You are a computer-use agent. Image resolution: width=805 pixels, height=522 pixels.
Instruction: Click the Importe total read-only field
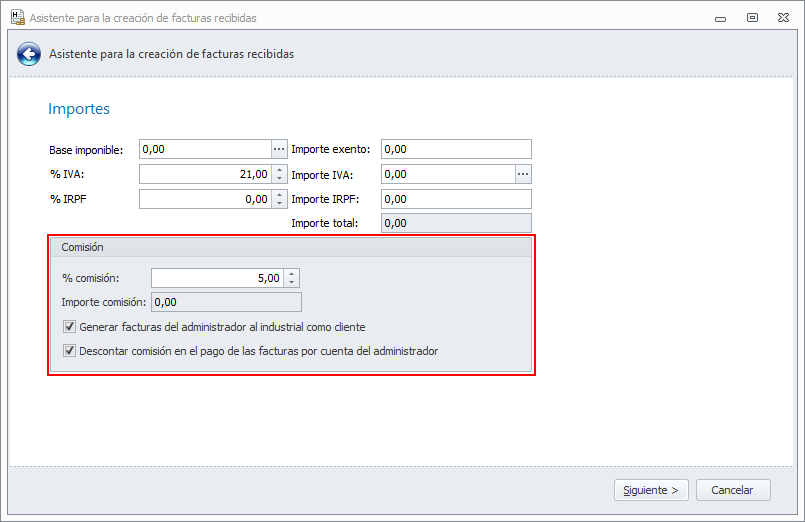pyautogui.click(x=456, y=223)
